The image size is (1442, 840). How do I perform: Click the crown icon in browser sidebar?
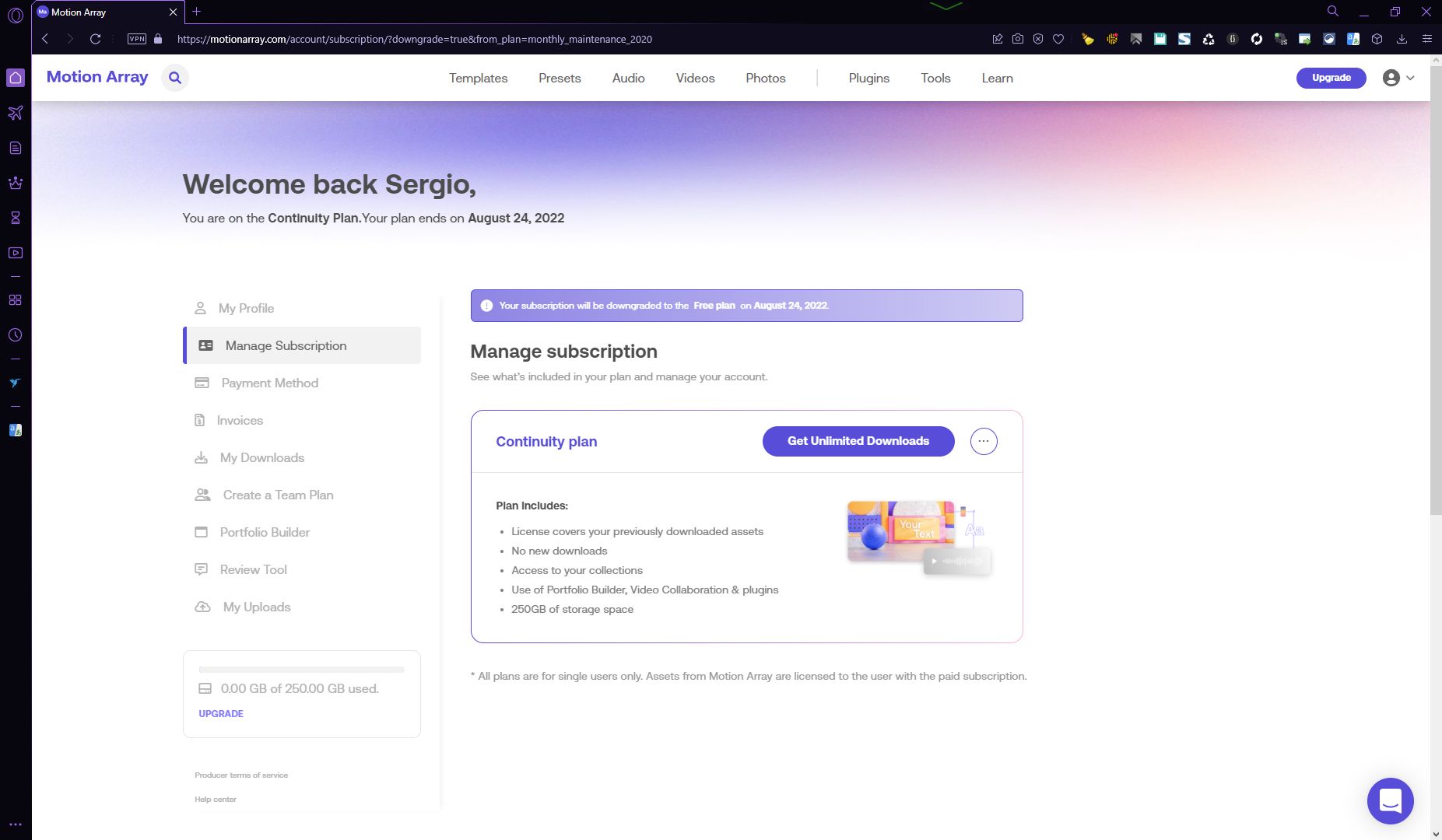tap(16, 184)
